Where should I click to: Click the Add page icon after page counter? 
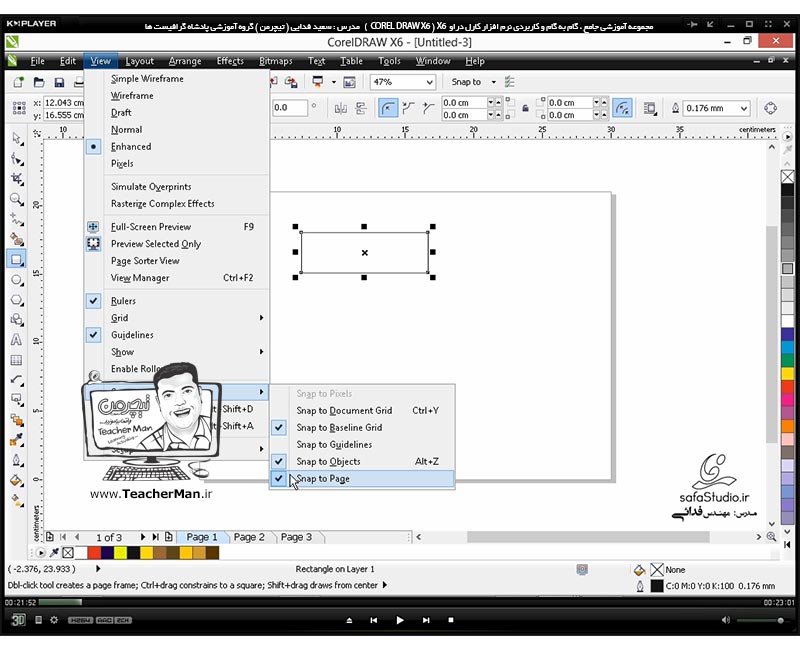coord(168,537)
